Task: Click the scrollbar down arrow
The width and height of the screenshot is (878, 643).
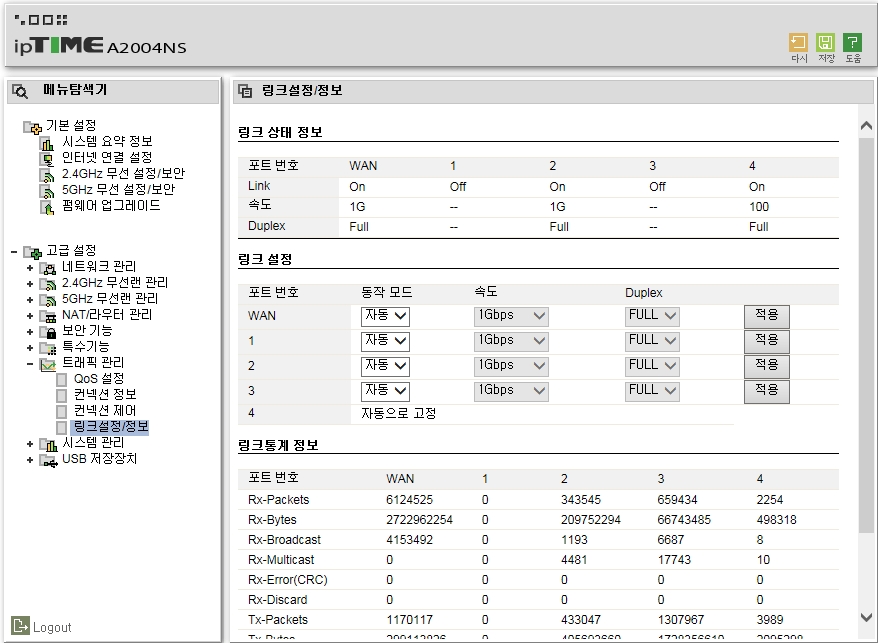Action: click(866, 617)
